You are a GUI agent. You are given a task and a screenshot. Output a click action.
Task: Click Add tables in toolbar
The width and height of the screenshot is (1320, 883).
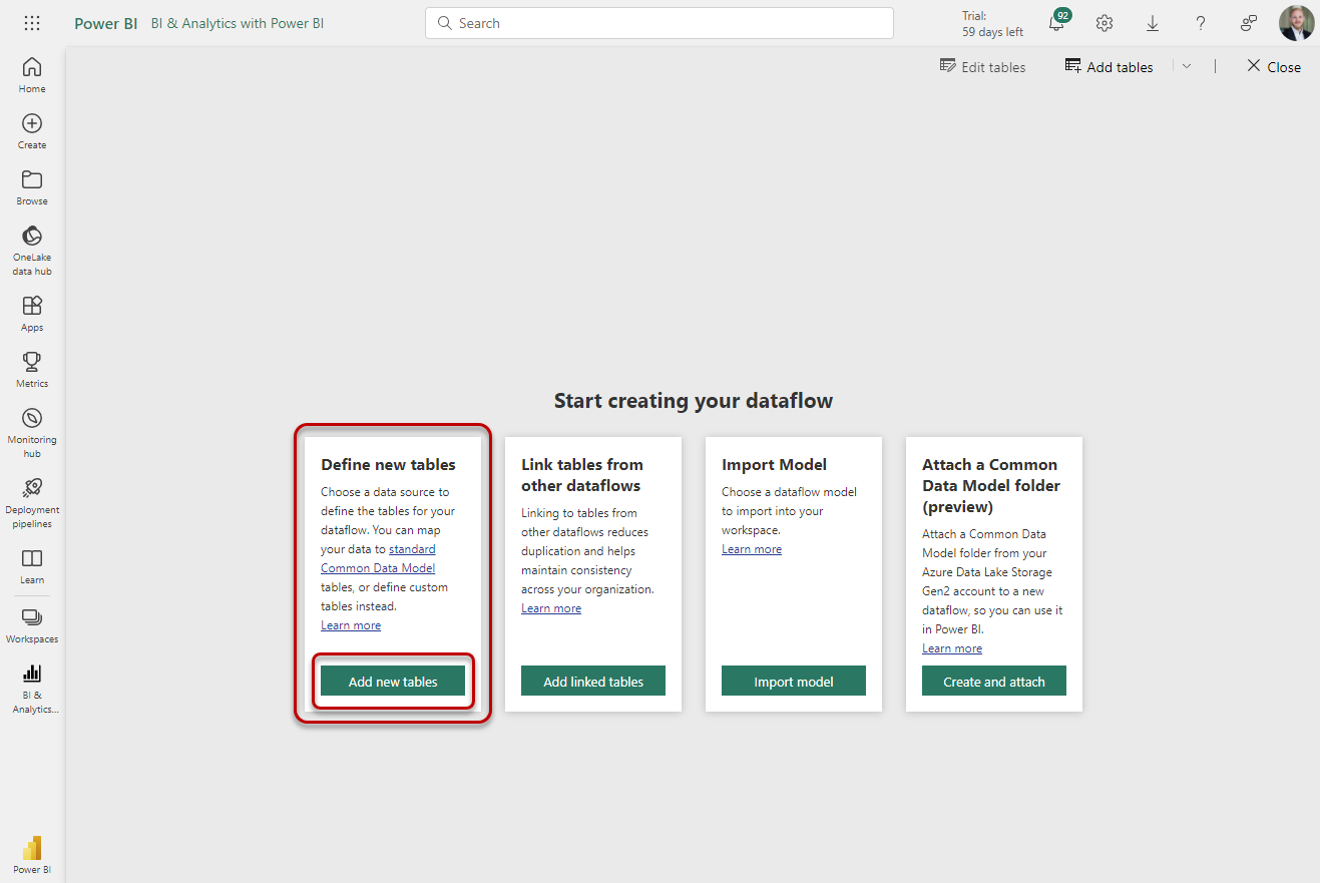[x=1109, y=67]
